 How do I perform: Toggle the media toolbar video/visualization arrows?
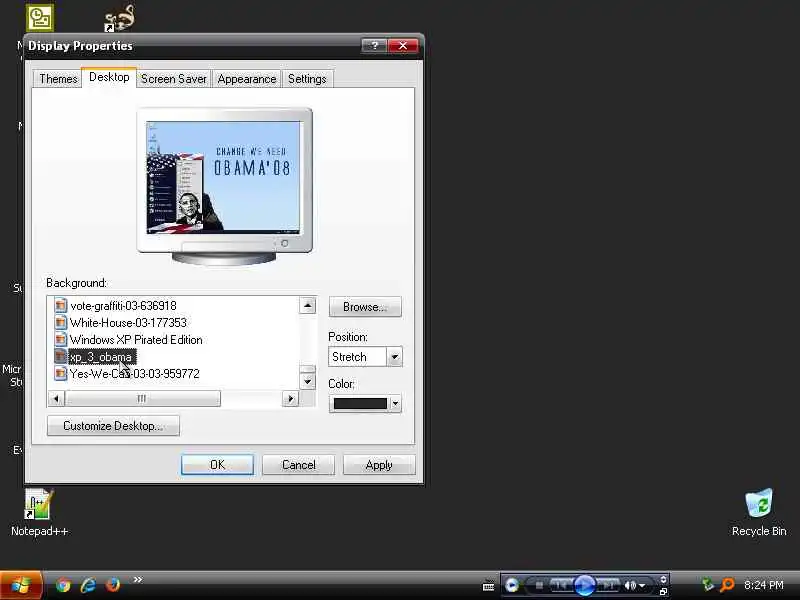(x=663, y=579)
